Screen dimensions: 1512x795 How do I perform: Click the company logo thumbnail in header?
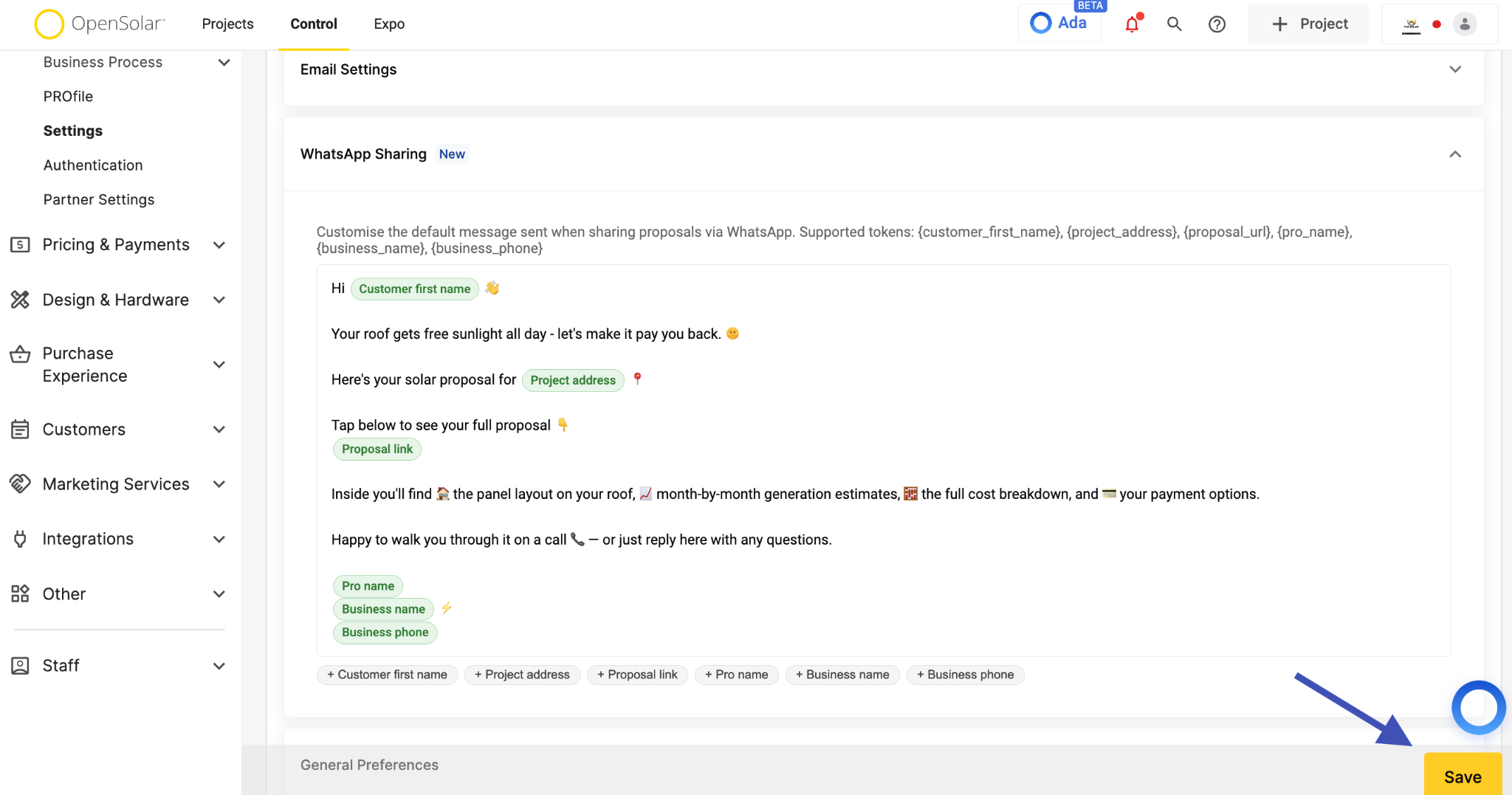(1411, 24)
